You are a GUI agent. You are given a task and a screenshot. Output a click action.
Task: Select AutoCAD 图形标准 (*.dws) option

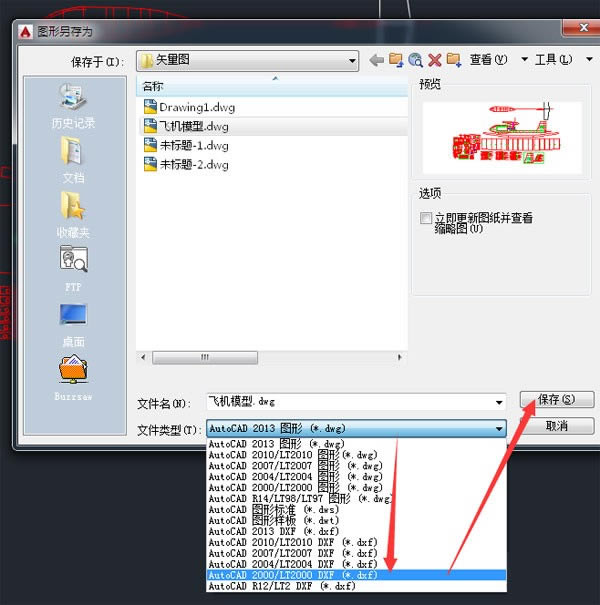(356, 509)
